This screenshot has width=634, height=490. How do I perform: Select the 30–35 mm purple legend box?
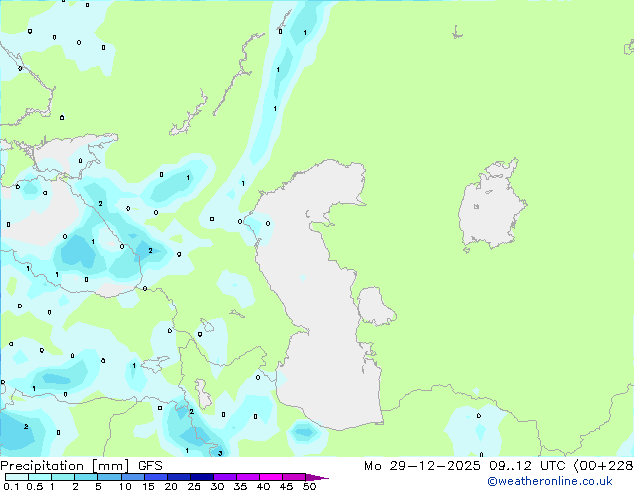224,477
